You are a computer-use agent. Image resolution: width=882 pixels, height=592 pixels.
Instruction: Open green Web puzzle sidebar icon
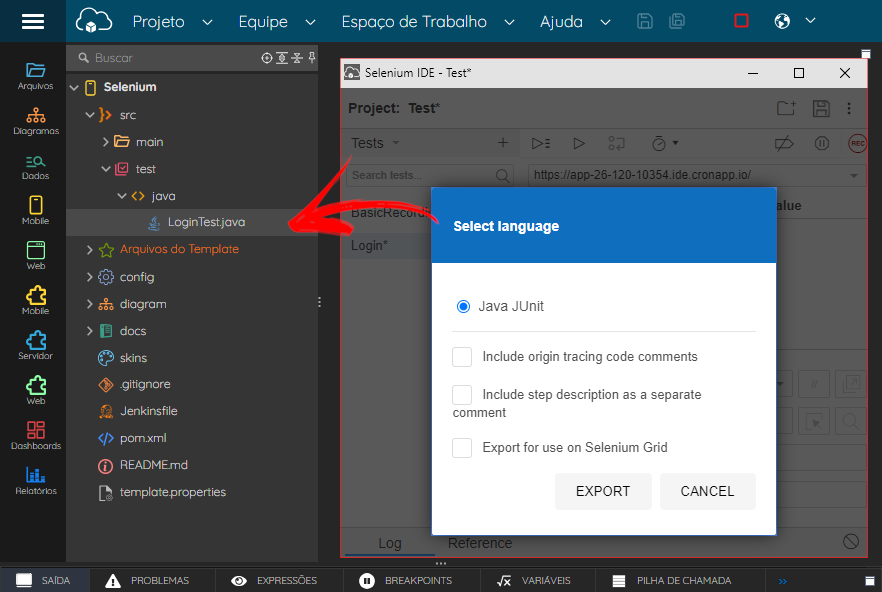pos(35,391)
